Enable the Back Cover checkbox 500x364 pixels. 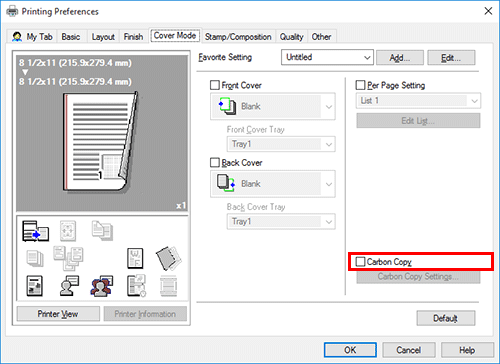pyautogui.click(x=215, y=163)
